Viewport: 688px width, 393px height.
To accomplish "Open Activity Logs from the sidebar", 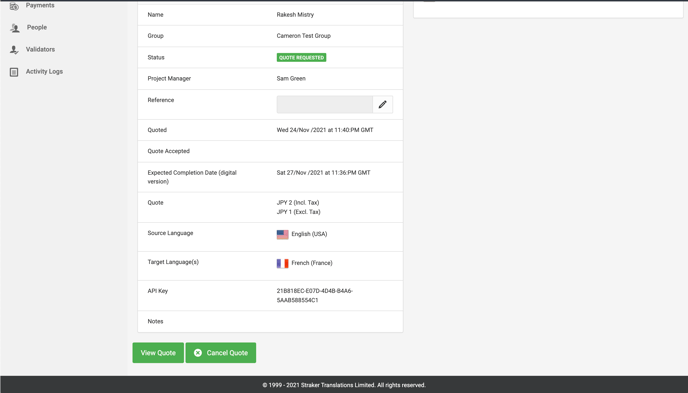I will (44, 71).
